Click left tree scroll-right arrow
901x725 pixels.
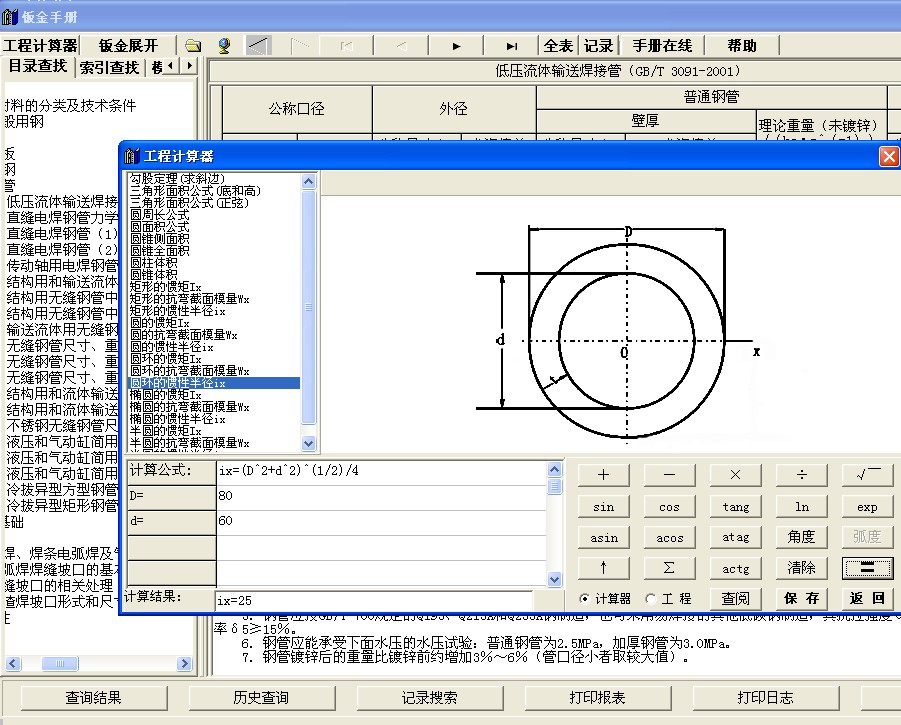(x=184, y=664)
